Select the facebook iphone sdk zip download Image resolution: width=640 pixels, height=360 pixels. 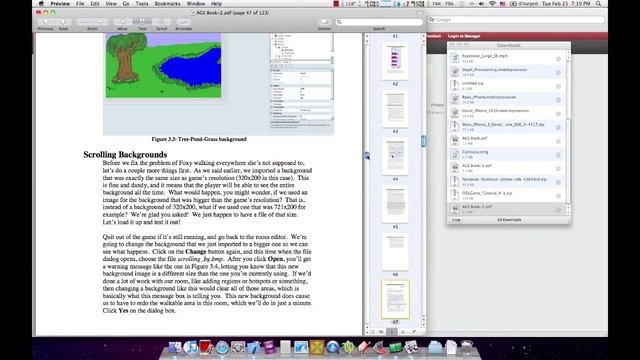tap(508, 182)
